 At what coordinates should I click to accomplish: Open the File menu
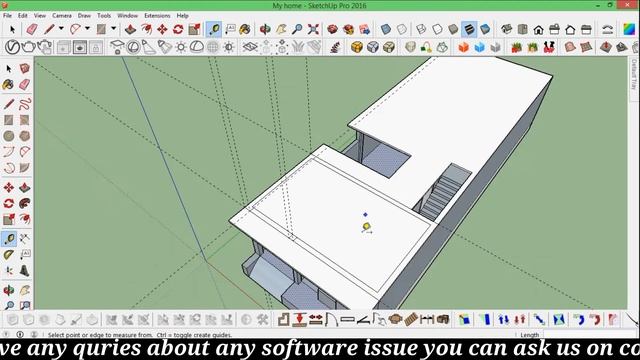tap(7, 16)
